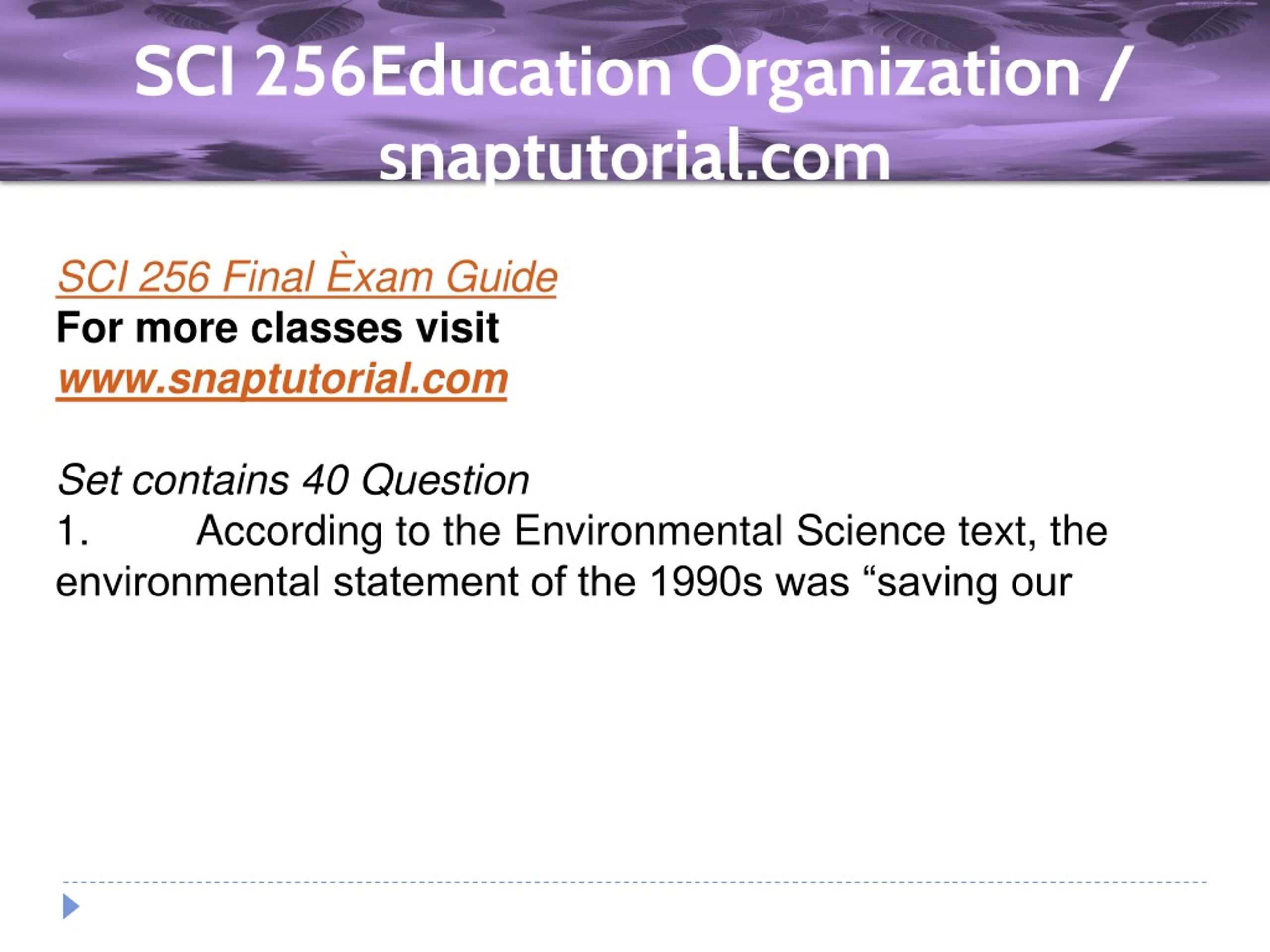Select the question number '1.'

click(73, 531)
